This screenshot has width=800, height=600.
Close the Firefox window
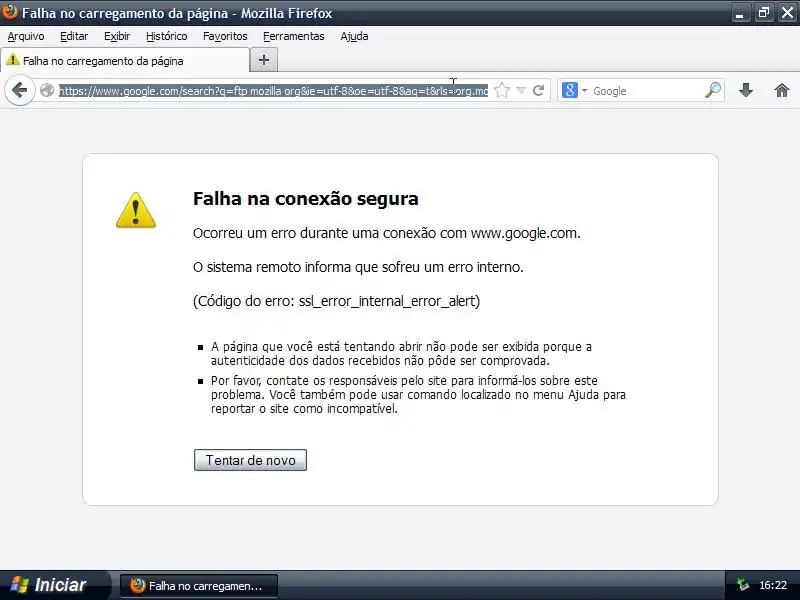787,13
